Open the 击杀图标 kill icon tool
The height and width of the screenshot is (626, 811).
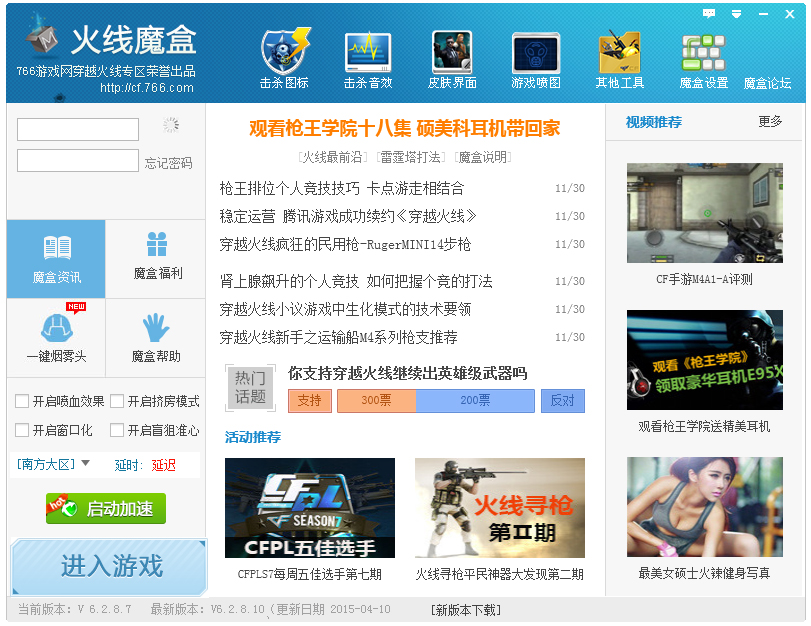coord(284,59)
